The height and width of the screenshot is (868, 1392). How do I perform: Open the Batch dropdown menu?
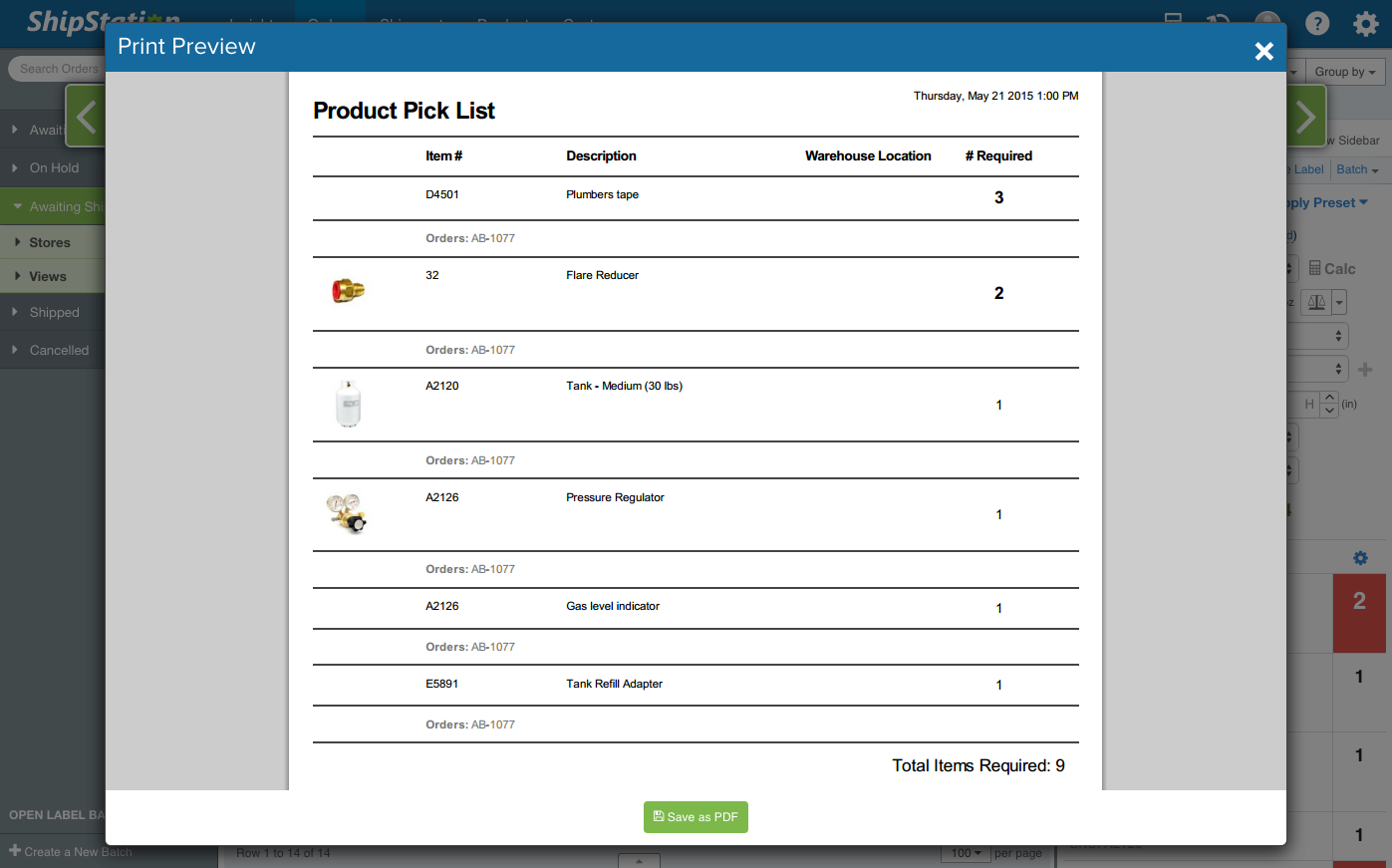(x=1357, y=169)
